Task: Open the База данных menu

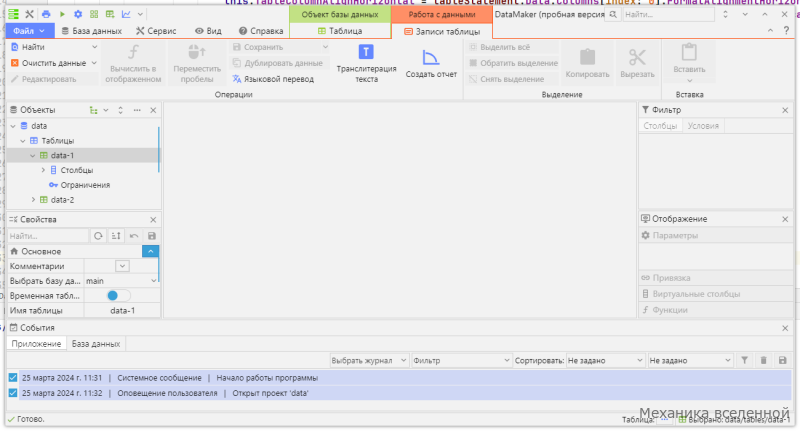Action: coord(91,31)
